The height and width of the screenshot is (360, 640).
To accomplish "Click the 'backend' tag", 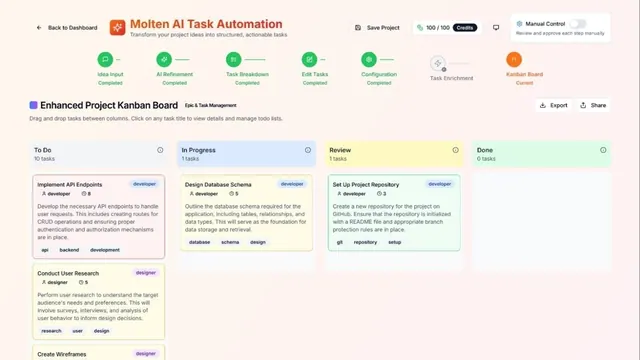I will (69, 250).
